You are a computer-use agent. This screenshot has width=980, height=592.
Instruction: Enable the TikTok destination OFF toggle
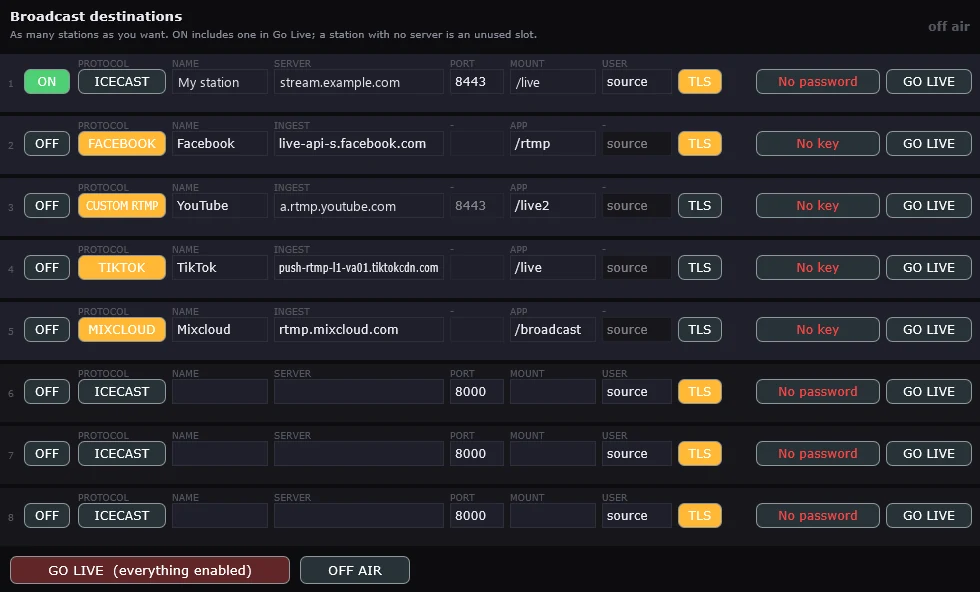47,268
